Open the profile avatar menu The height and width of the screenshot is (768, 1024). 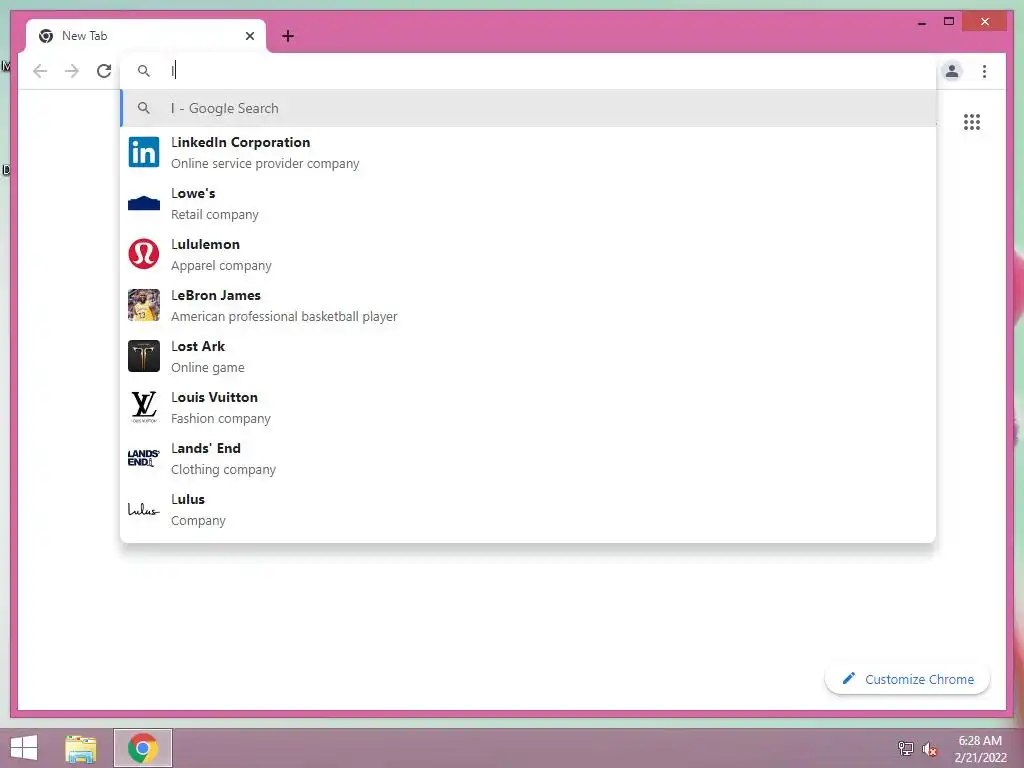[x=952, y=71]
